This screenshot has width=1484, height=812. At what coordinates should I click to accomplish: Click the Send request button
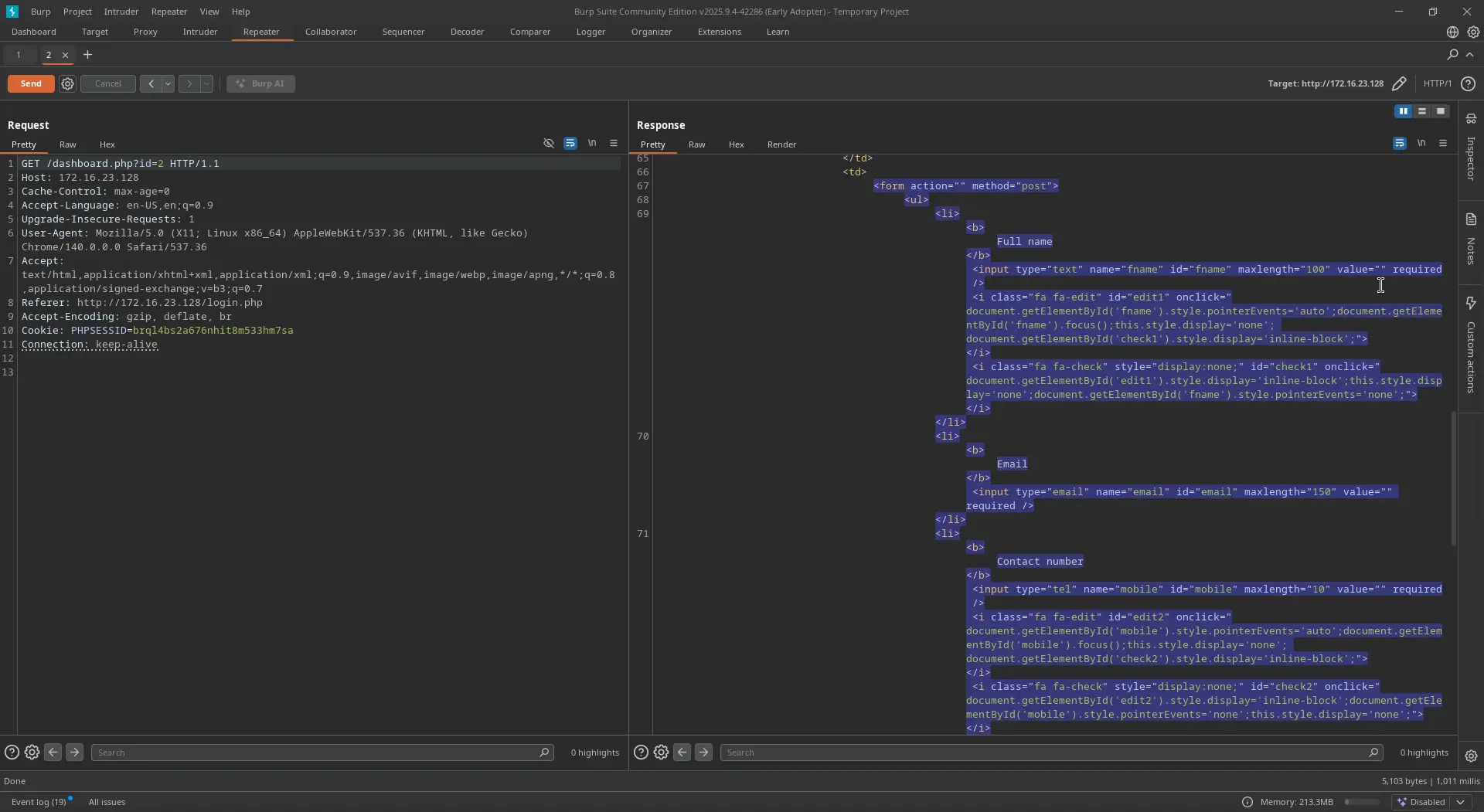coord(31,83)
